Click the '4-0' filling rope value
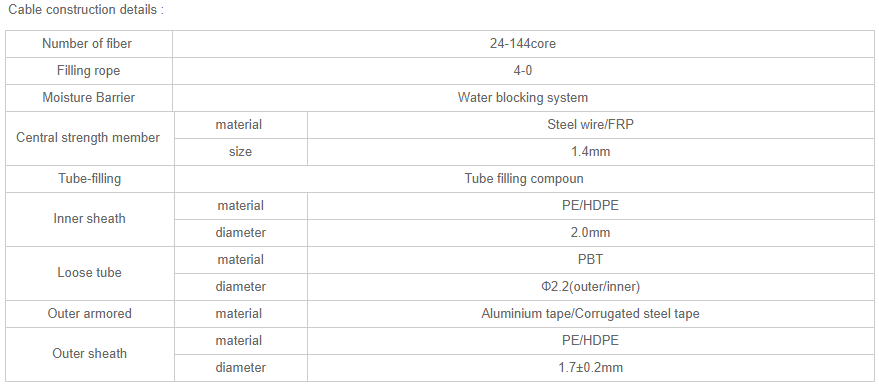This screenshot has height=386, width=879. [522, 71]
